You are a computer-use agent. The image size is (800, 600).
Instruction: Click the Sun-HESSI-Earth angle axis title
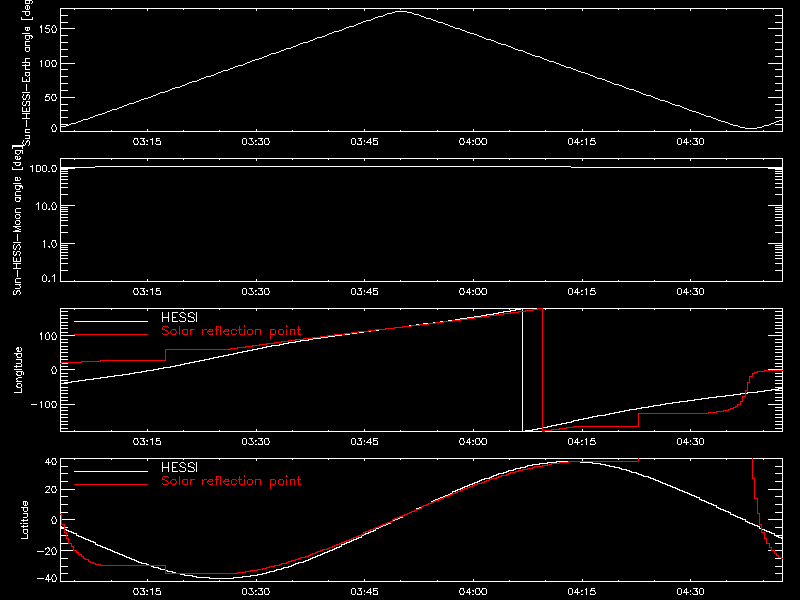(x=27, y=72)
